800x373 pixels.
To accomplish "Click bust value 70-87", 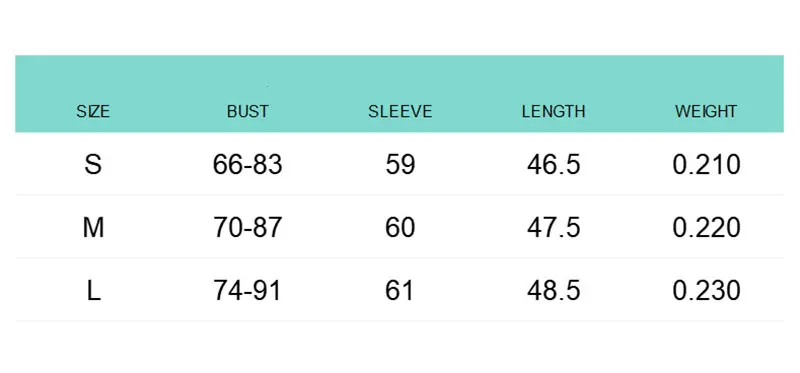I will [x=247, y=228].
